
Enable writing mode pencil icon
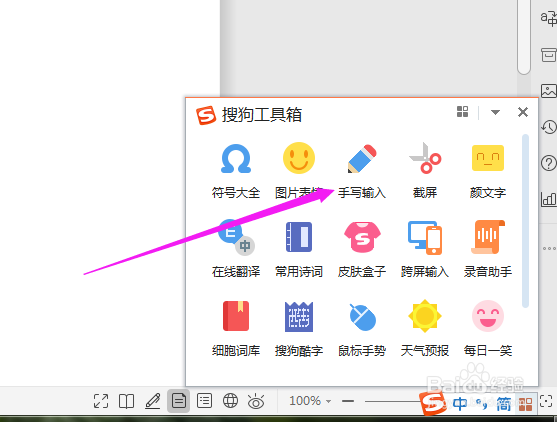point(153,401)
